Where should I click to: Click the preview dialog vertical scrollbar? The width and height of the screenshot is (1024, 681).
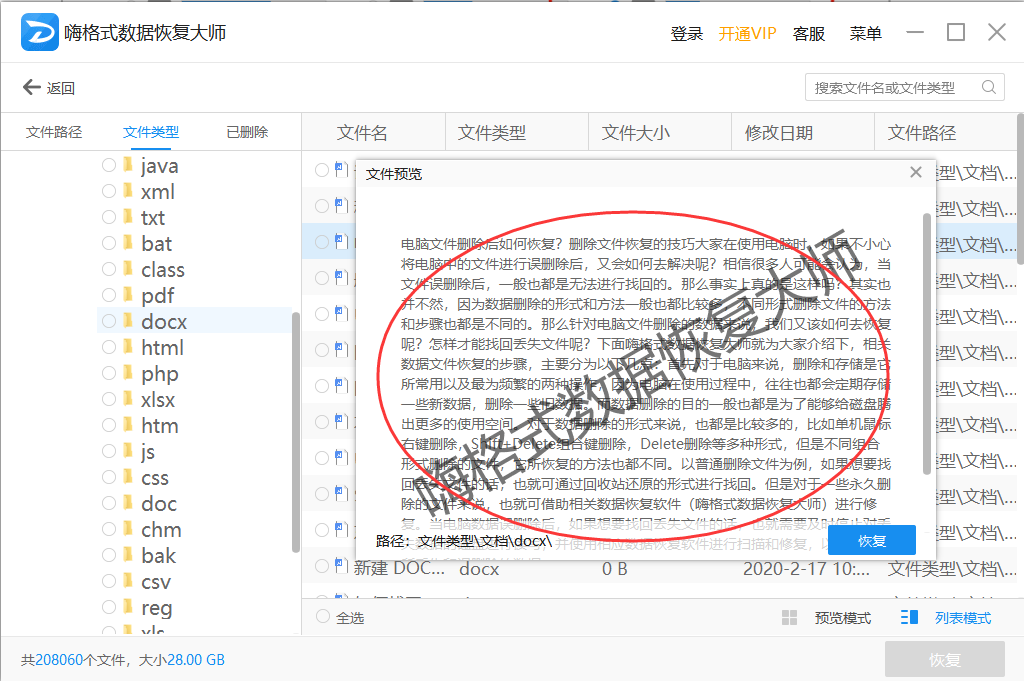pyautogui.click(x=926, y=343)
